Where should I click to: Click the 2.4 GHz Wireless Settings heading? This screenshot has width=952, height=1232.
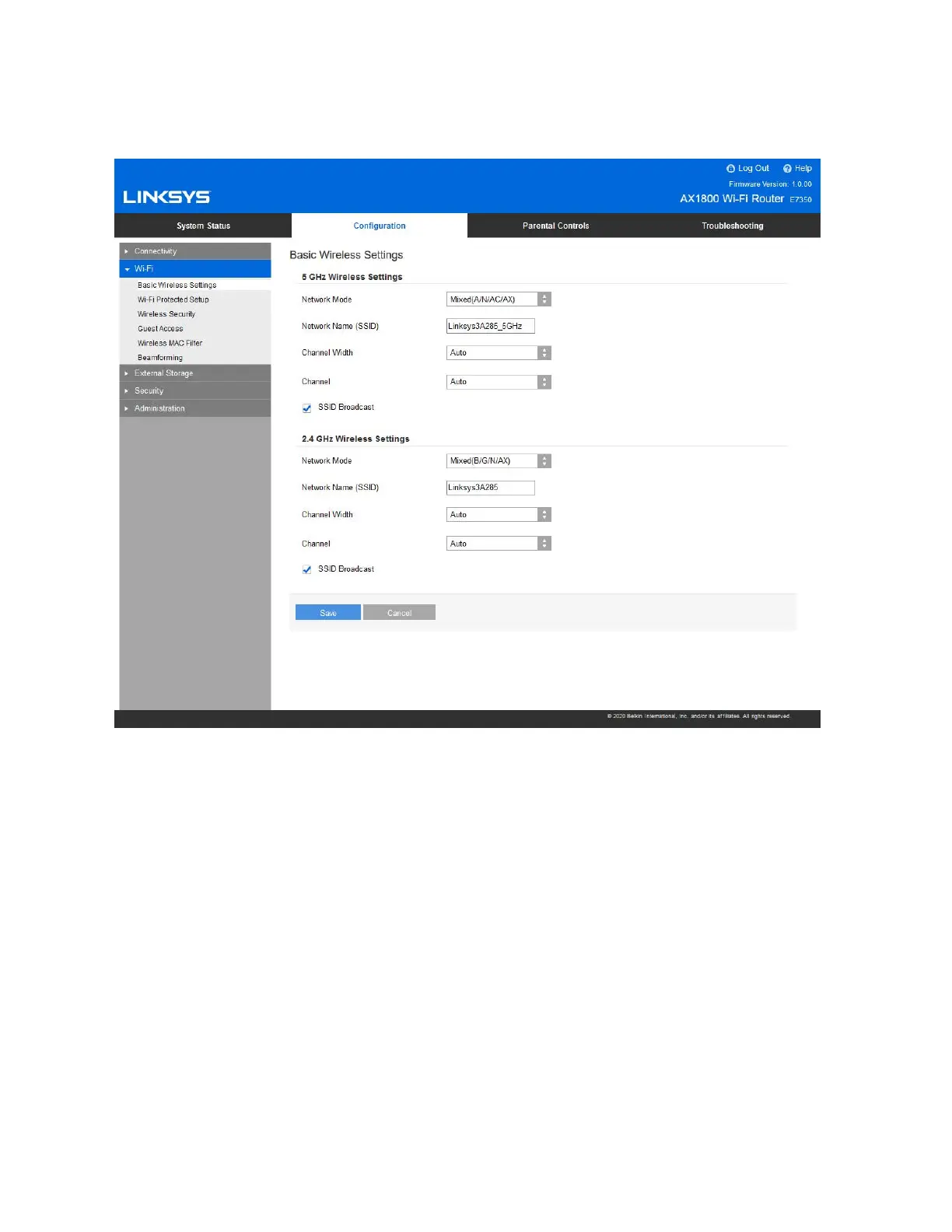355,439
